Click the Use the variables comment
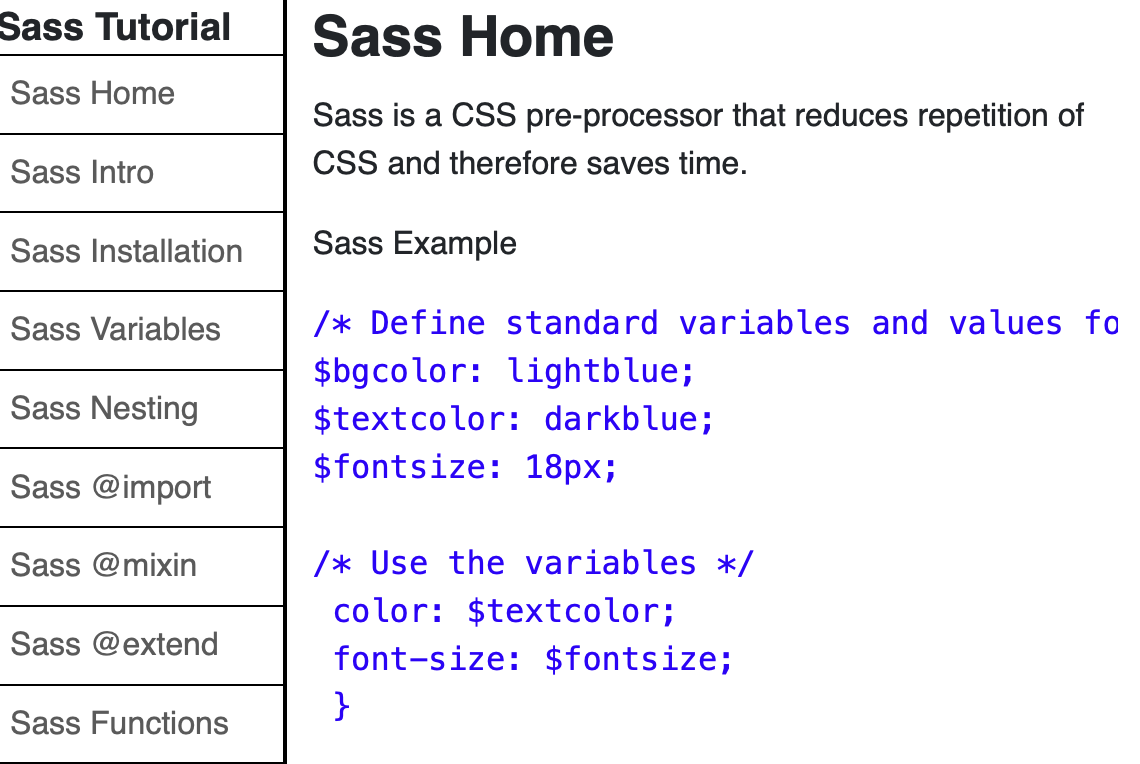The width and height of the screenshot is (1140, 764). 534,563
